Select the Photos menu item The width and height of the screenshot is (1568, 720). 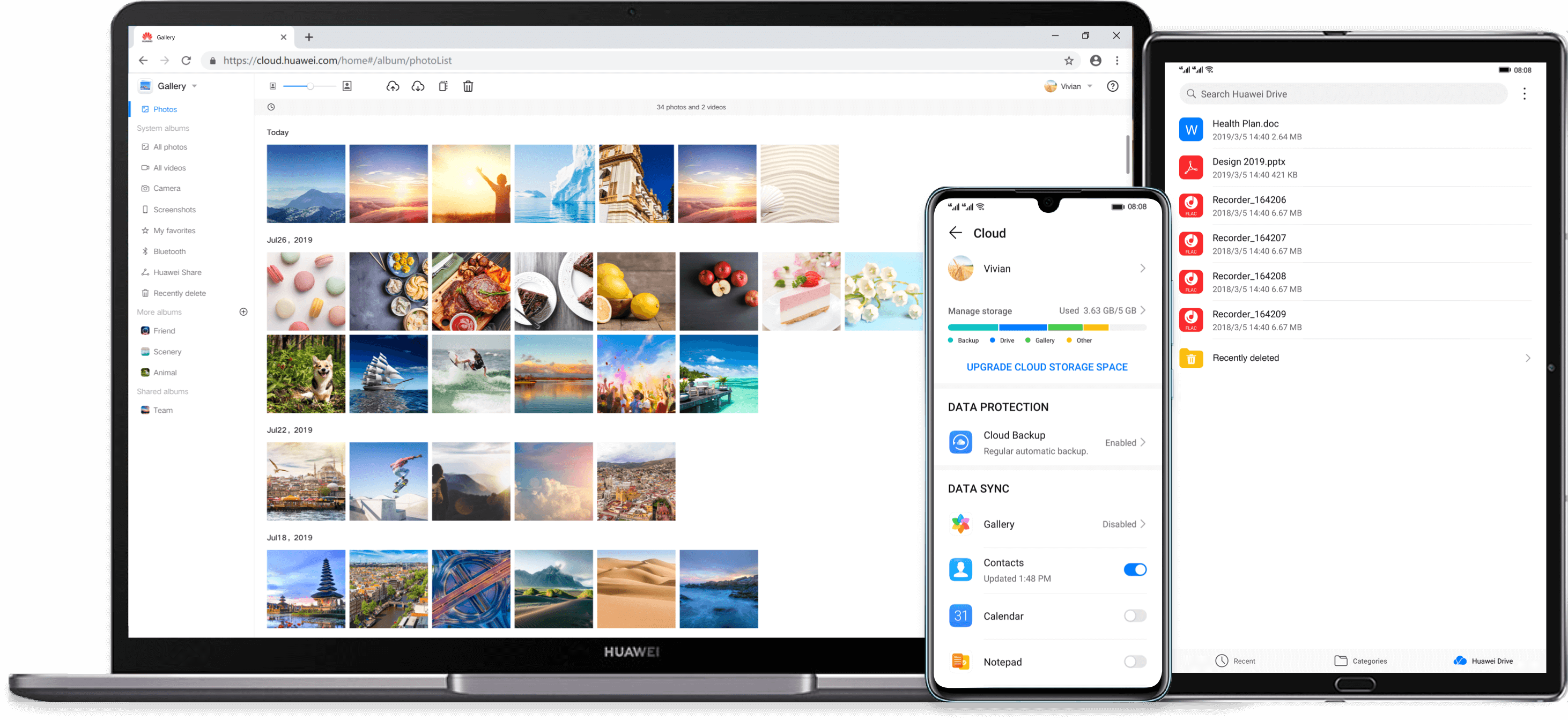[x=164, y=108]
